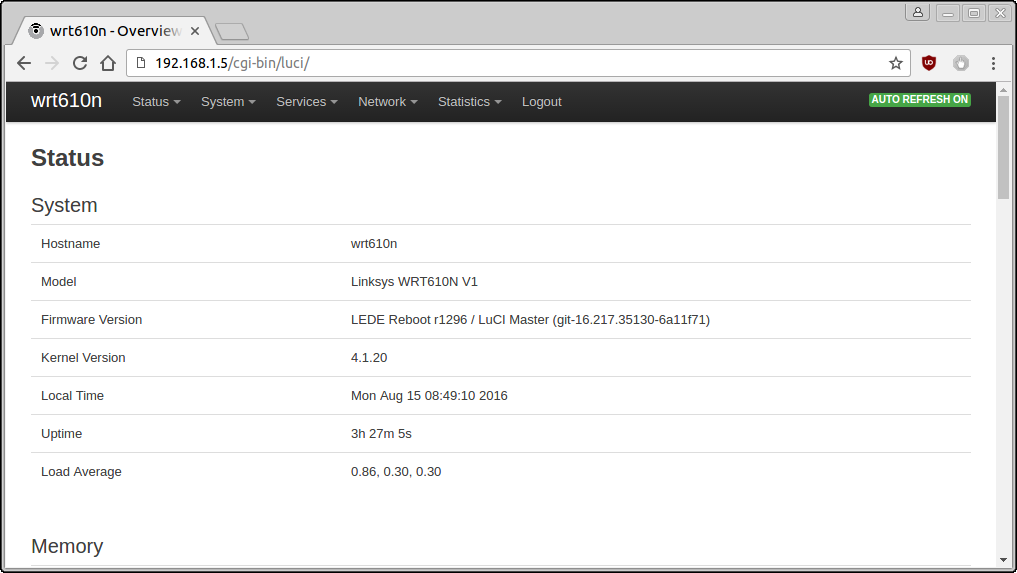Click the page info icon in address bar
The width and height of the screenshot is (1017, 573).
click(x=141, y=63)
